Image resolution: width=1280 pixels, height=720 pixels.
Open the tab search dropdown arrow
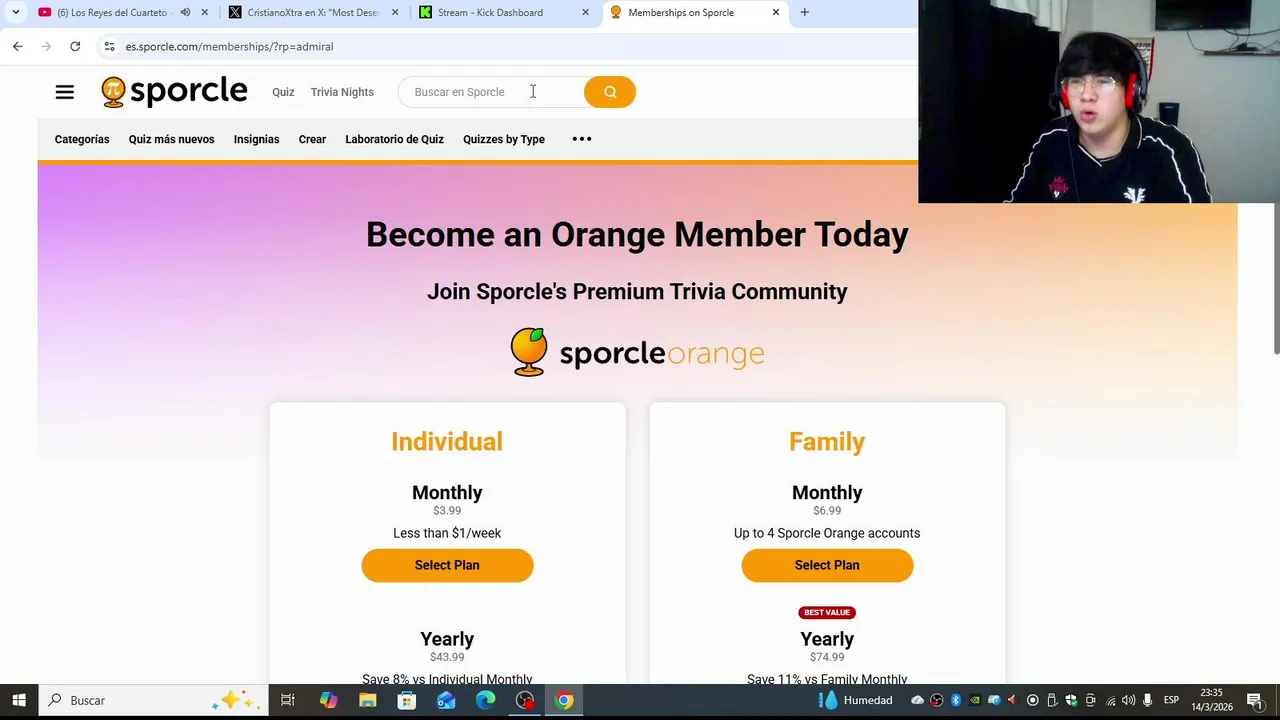(15, 12)
